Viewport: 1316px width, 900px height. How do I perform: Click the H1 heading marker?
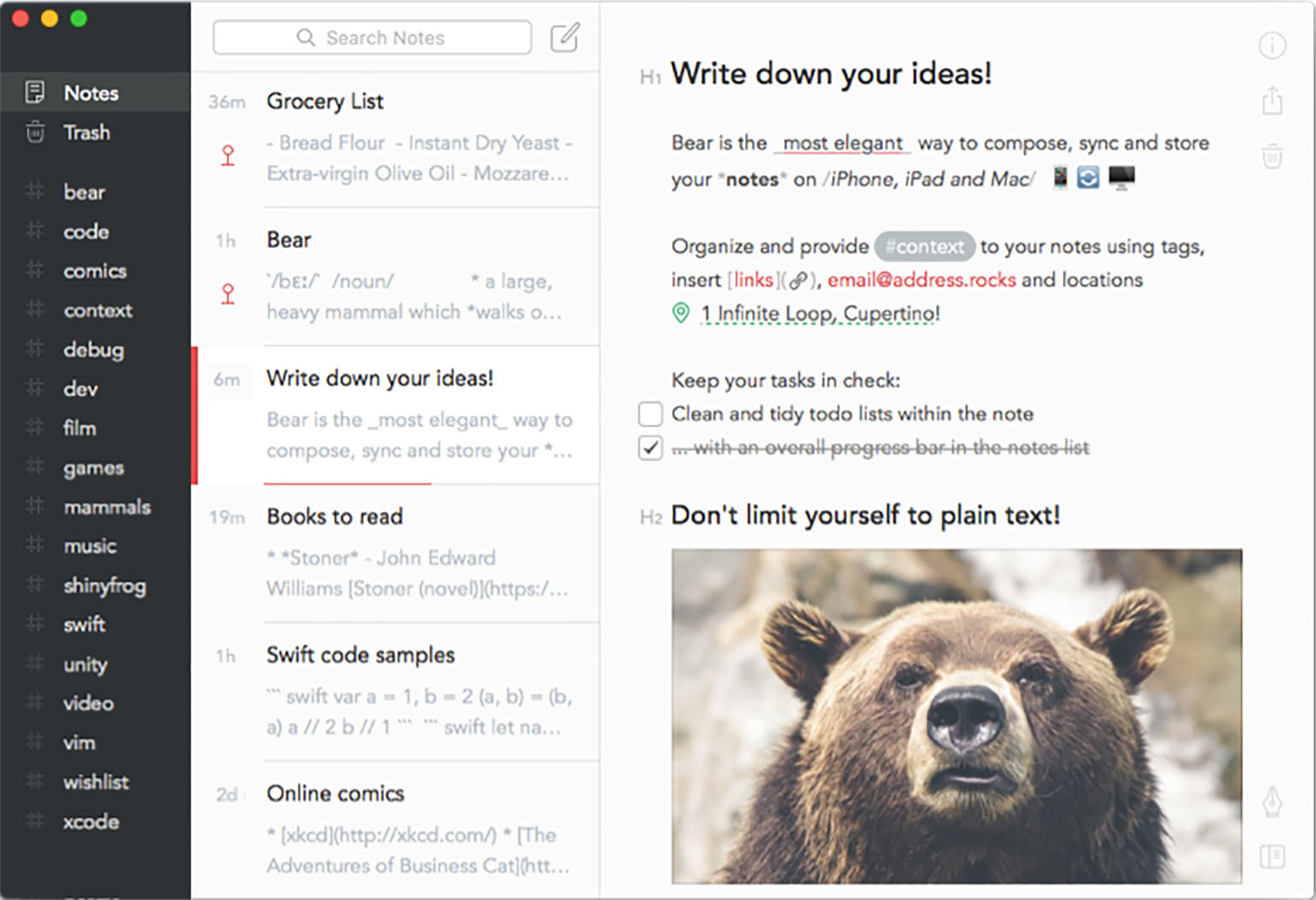coord(650,78)
